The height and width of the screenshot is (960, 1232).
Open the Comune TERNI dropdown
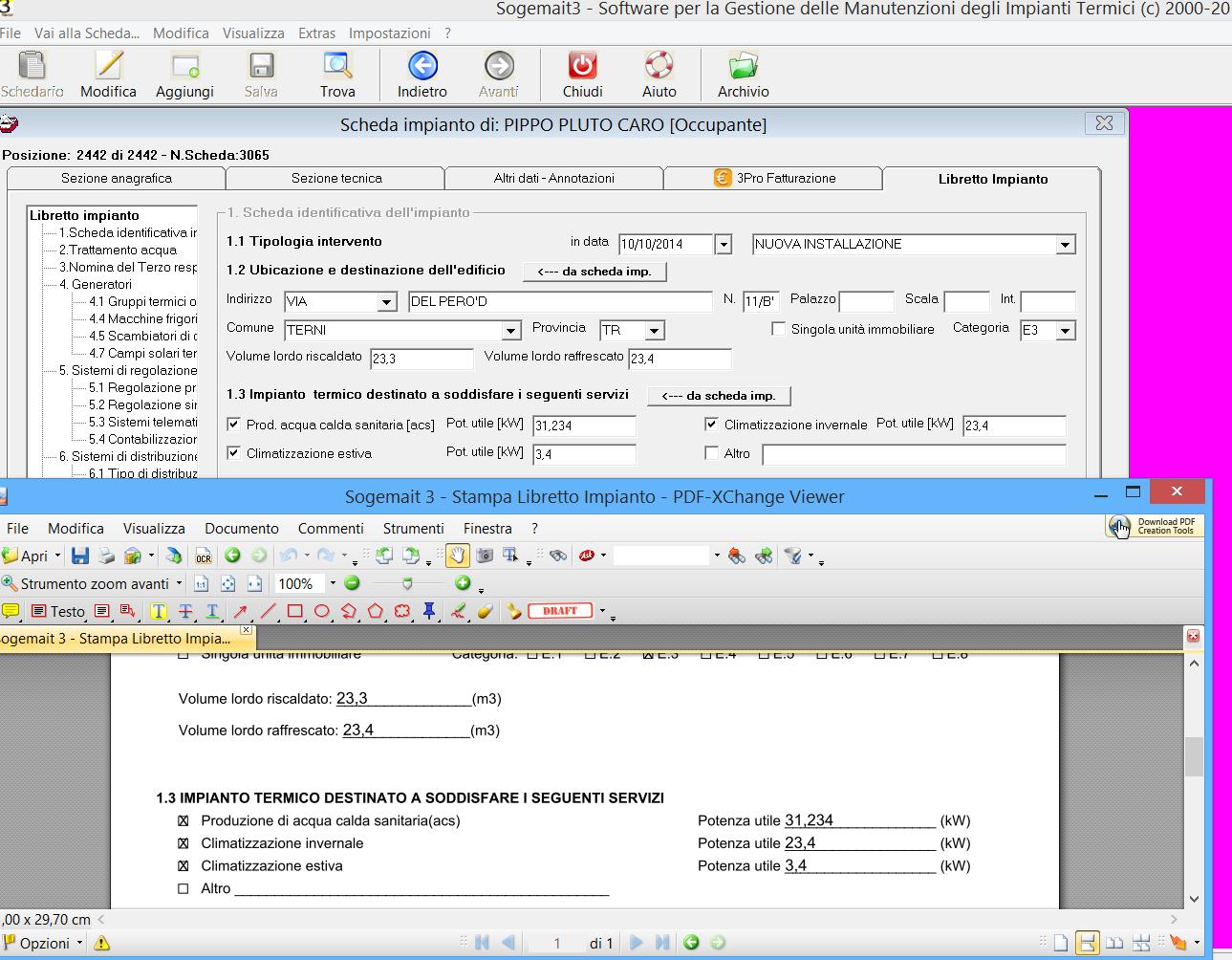(511, 331)
